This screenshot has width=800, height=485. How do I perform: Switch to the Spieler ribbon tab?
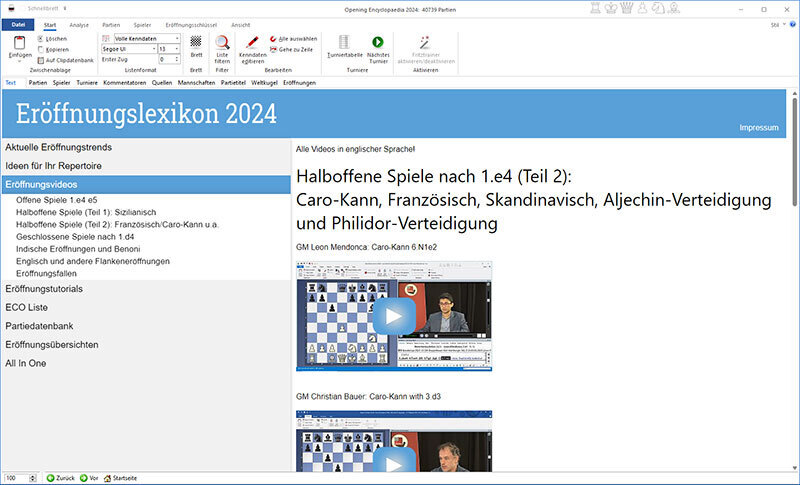point(142,25)
